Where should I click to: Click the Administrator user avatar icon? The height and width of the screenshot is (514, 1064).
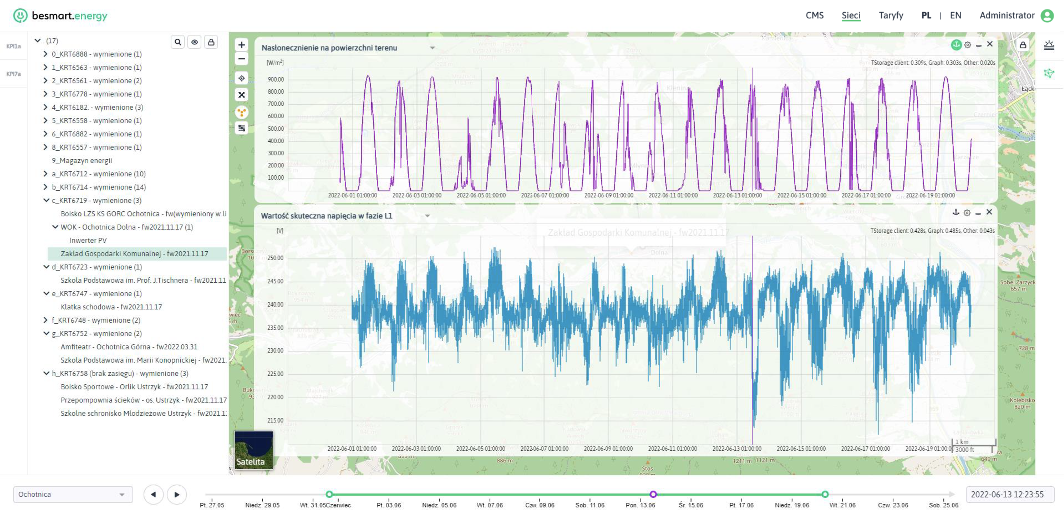pyautogui.click(x=1046, y=15)
